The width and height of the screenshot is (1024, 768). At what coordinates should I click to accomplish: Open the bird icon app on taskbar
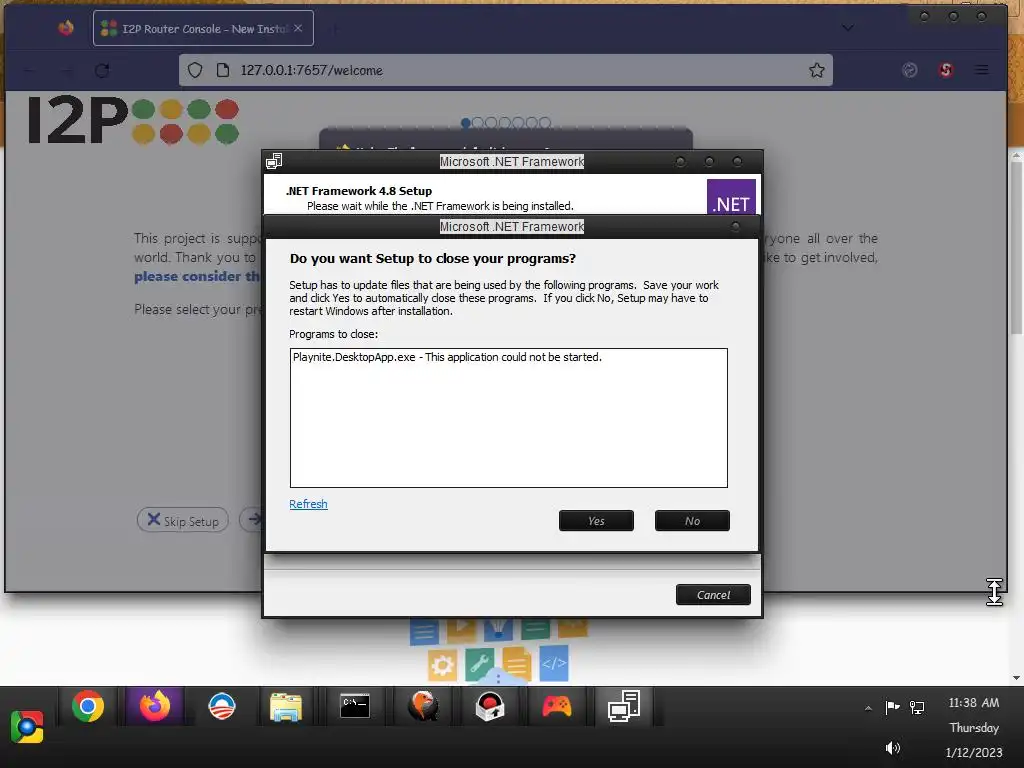[423, 707]
